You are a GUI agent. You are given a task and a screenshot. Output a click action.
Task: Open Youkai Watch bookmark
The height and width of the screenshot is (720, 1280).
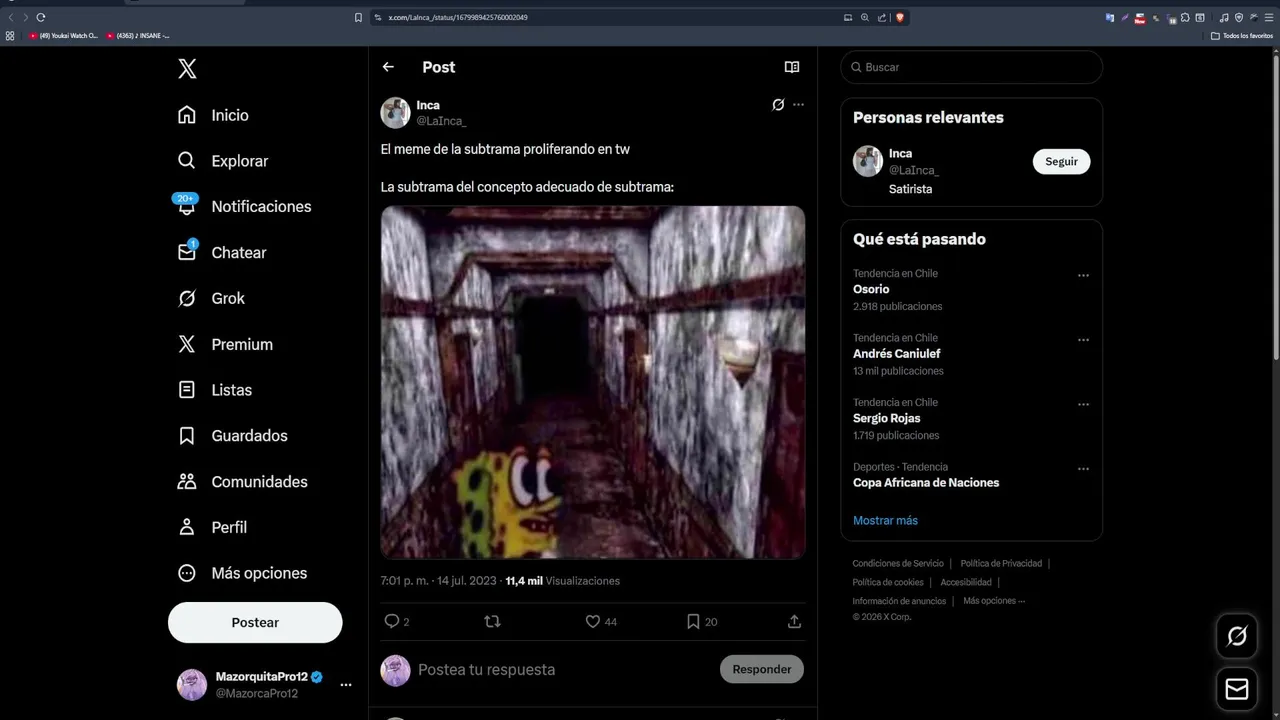64,36
